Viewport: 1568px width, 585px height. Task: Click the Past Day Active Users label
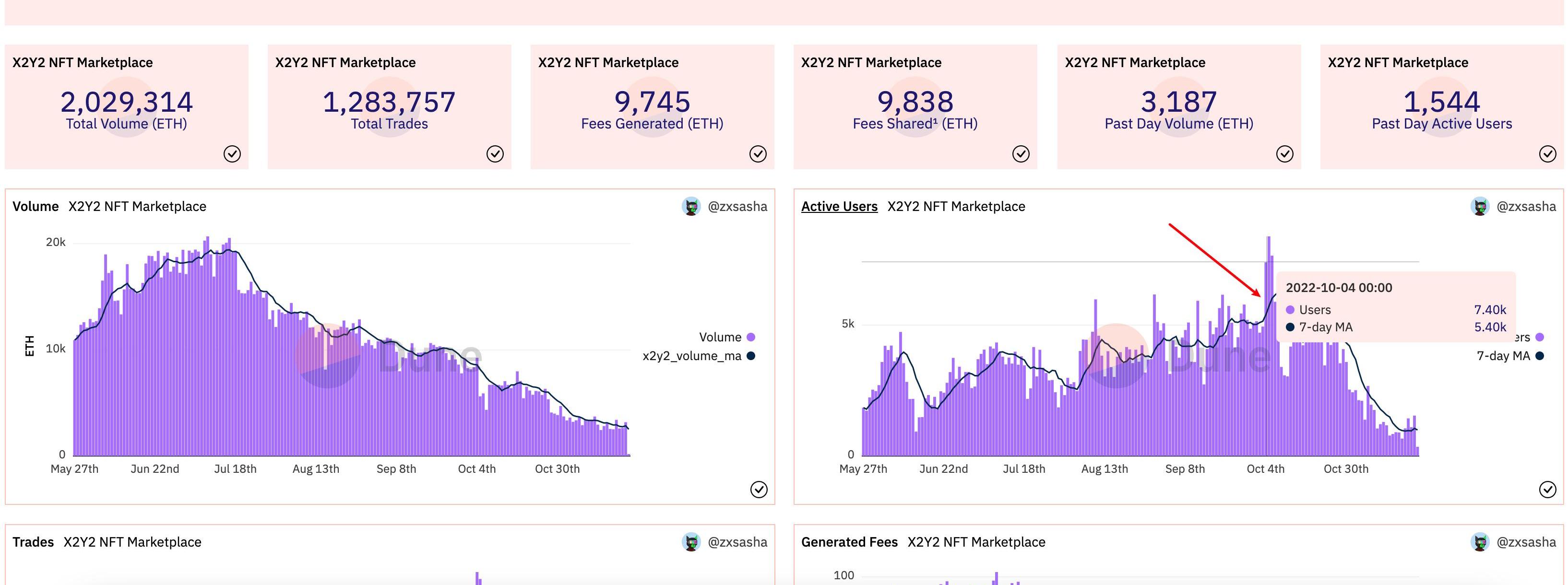[x=1441, y=124]
